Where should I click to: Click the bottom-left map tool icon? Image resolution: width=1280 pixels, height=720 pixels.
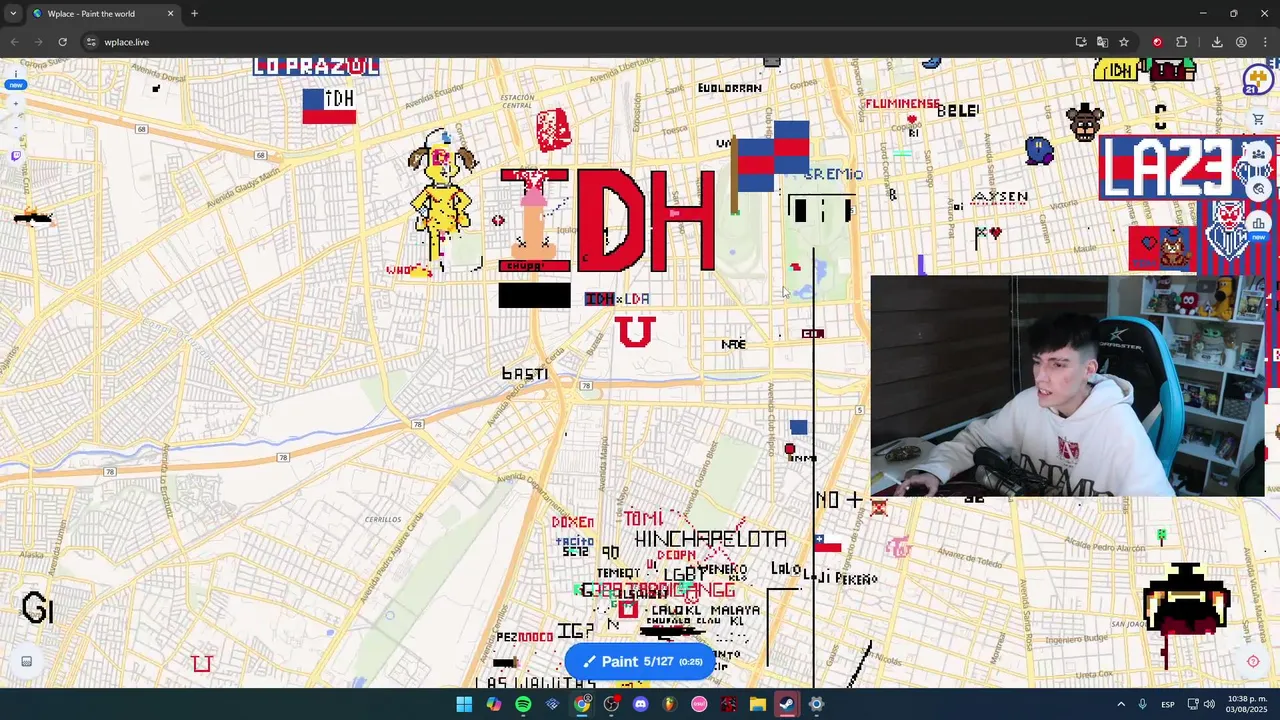coord(27,661)
